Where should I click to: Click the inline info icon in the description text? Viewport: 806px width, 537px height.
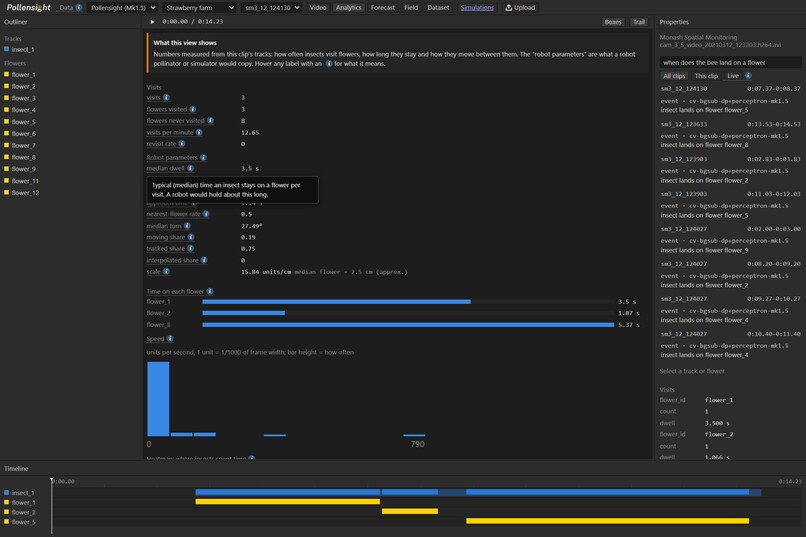click(x=328, y=64)
